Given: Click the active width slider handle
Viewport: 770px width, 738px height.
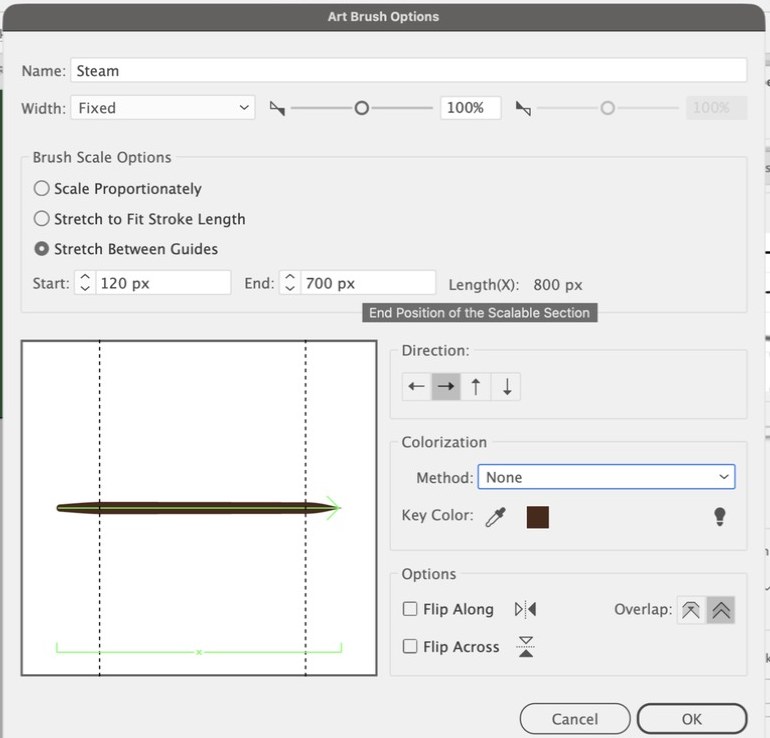Looking at the screenshot, I should pos(361,108).
